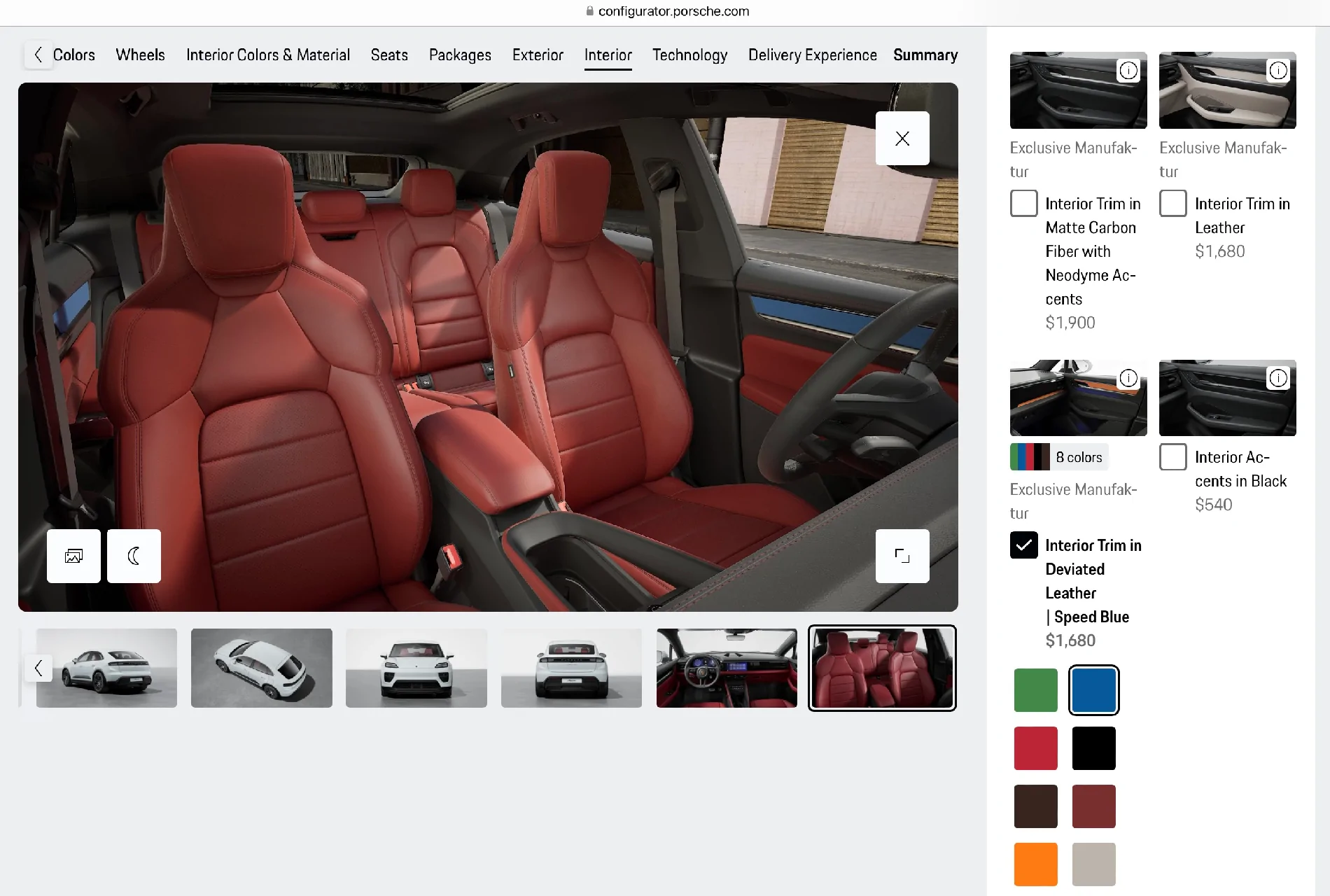
Task: Open the Technology tab
Action: click(x=689, y=55)
